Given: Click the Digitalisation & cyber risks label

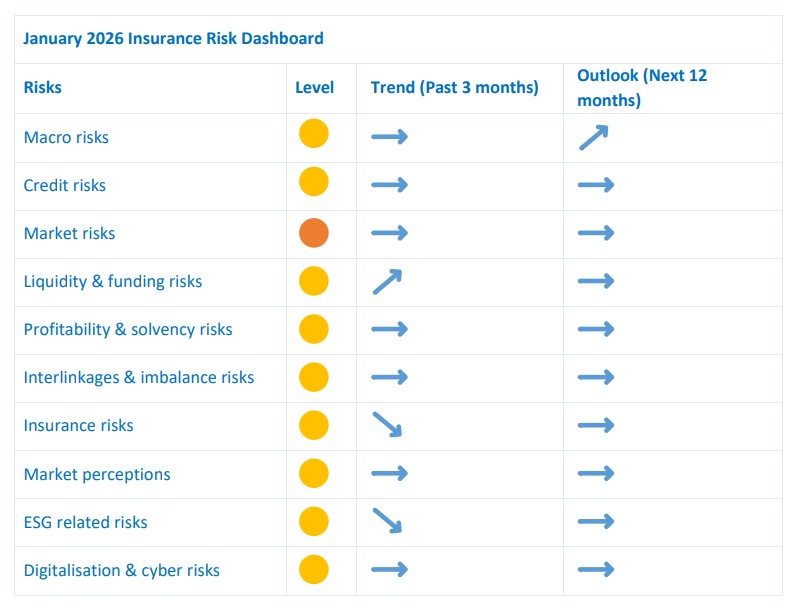Looking at the screenshot, I should (x=122, y=570).
